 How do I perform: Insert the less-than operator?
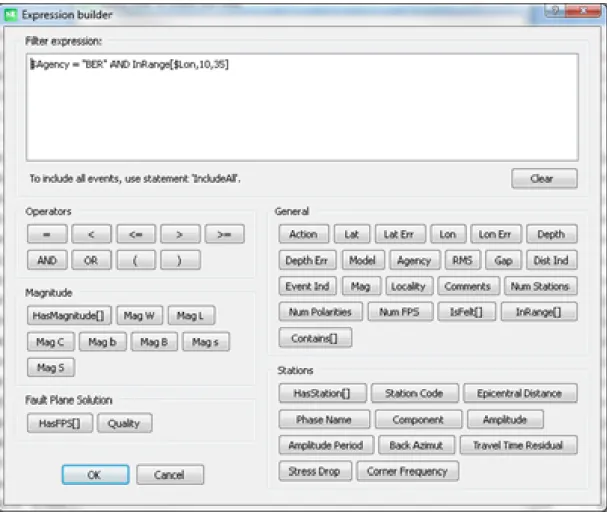click(91, 234)
